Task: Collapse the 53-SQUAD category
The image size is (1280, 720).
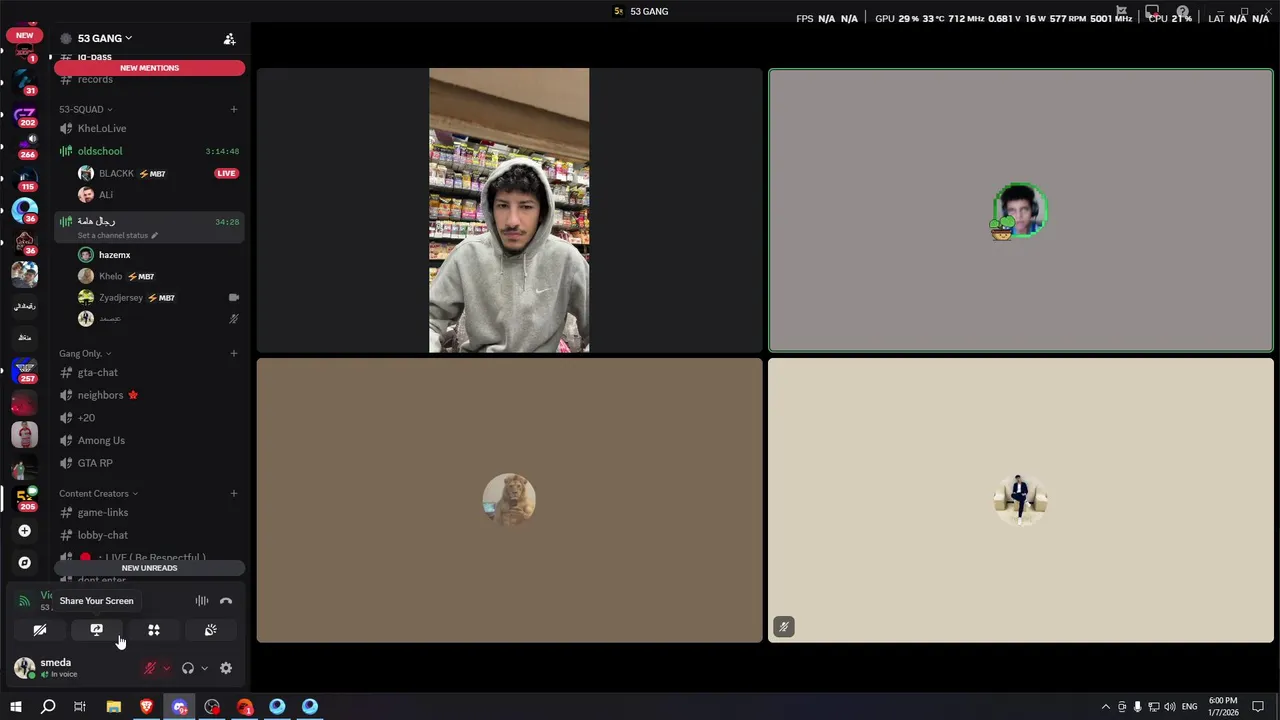Action: tap(85, 109)
